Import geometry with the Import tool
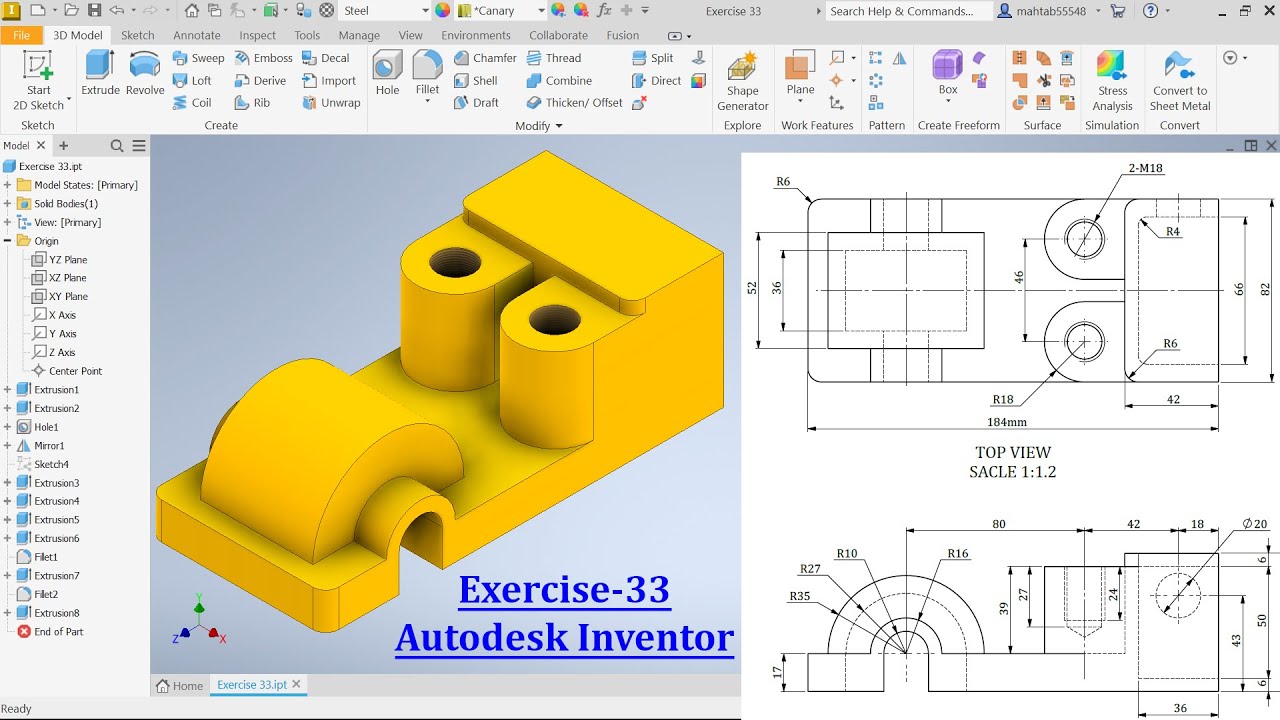This screenshot has height=720, width=1280. pyautogui.click(x=328, y=80)
